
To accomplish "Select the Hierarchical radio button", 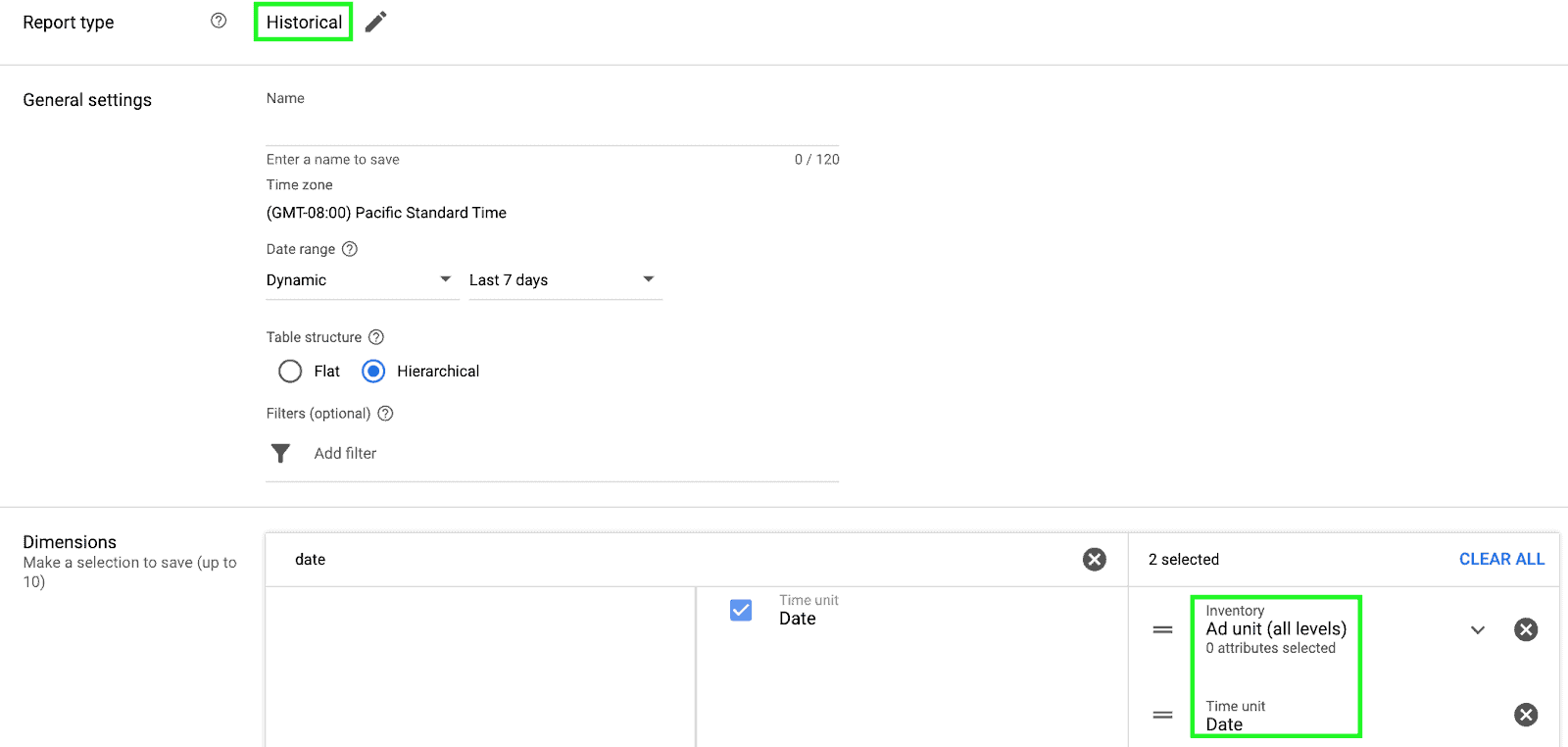I will (x=373, y=372).
